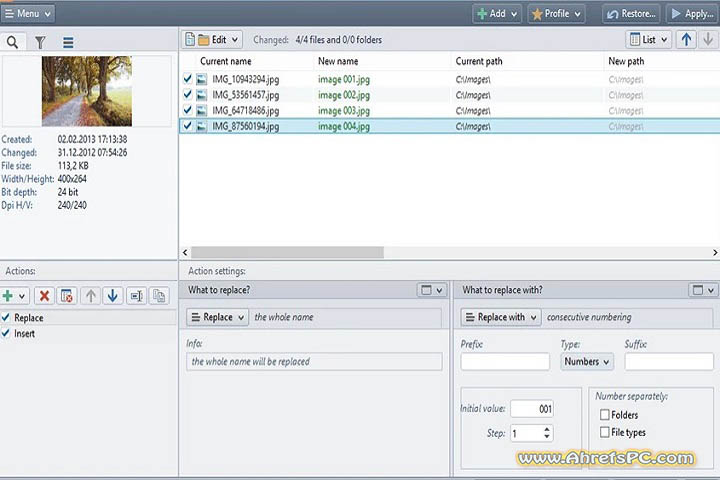720x480 pixels.
Task: Click image icon of IMG_53561457.jpg
Action: point(202,95)
